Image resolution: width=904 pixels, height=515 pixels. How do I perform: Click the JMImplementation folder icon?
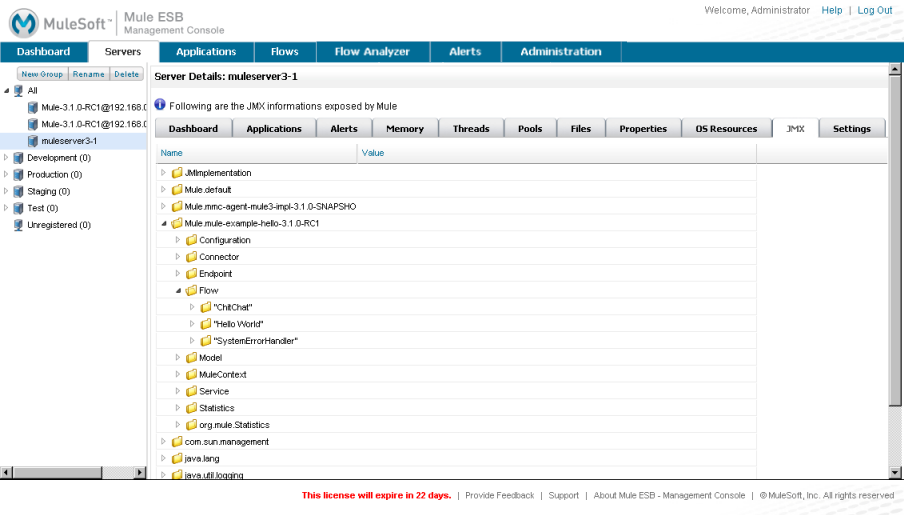[x=177, y=173]
